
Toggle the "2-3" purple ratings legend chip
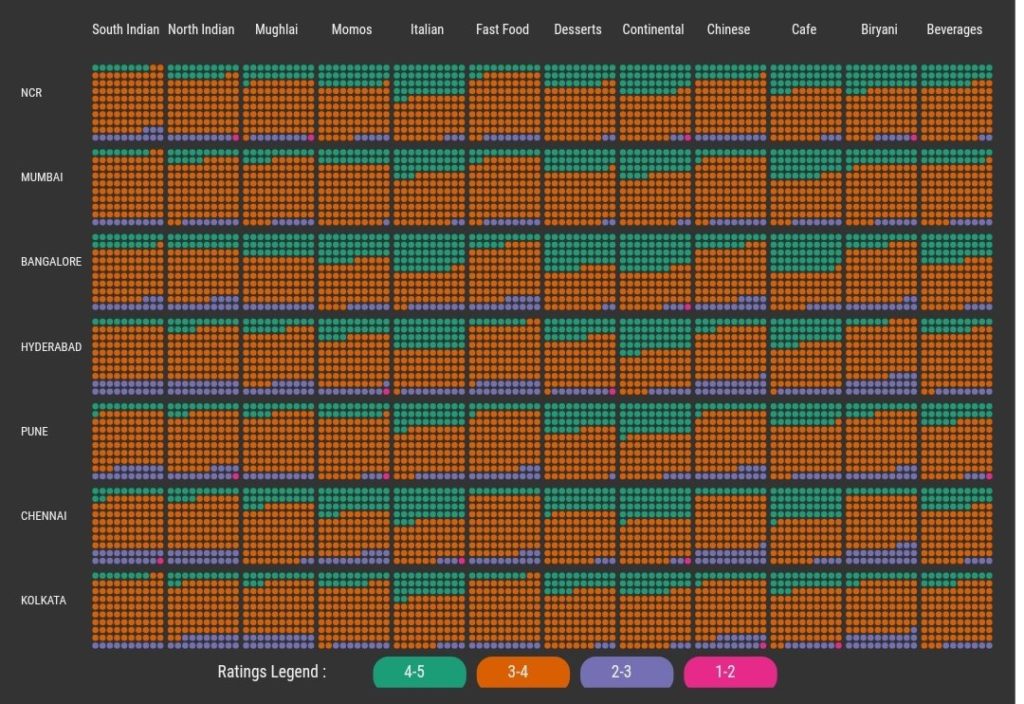(626, 672)
